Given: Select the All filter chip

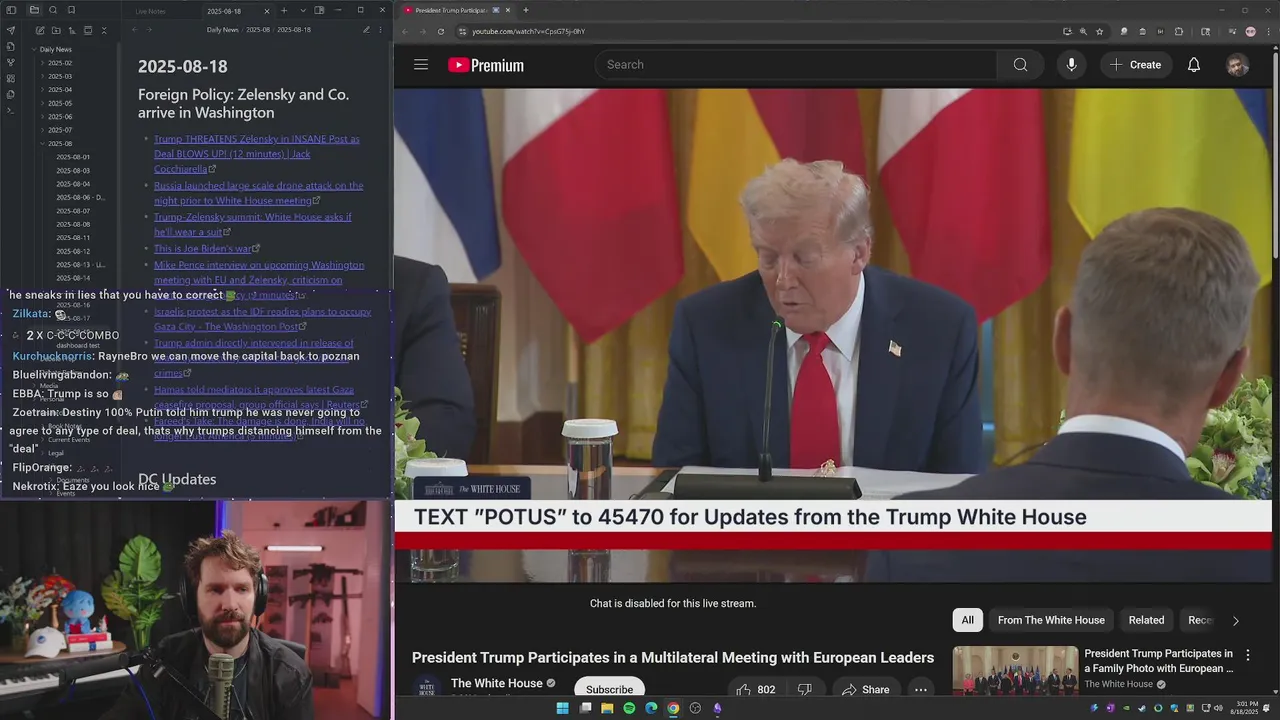Looking at the screenshot, I should [967, 620].
